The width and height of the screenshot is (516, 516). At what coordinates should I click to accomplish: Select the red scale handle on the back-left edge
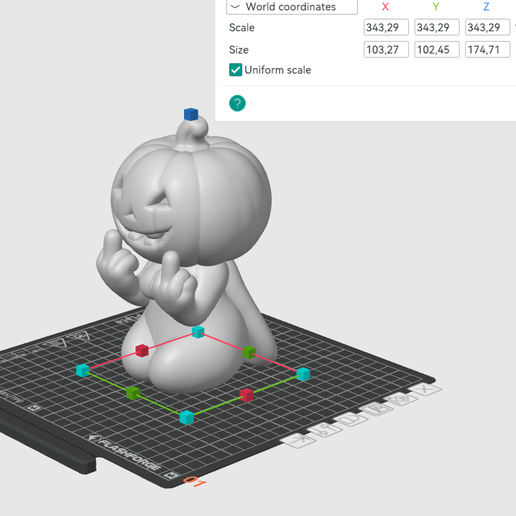(x=142, y=350)
